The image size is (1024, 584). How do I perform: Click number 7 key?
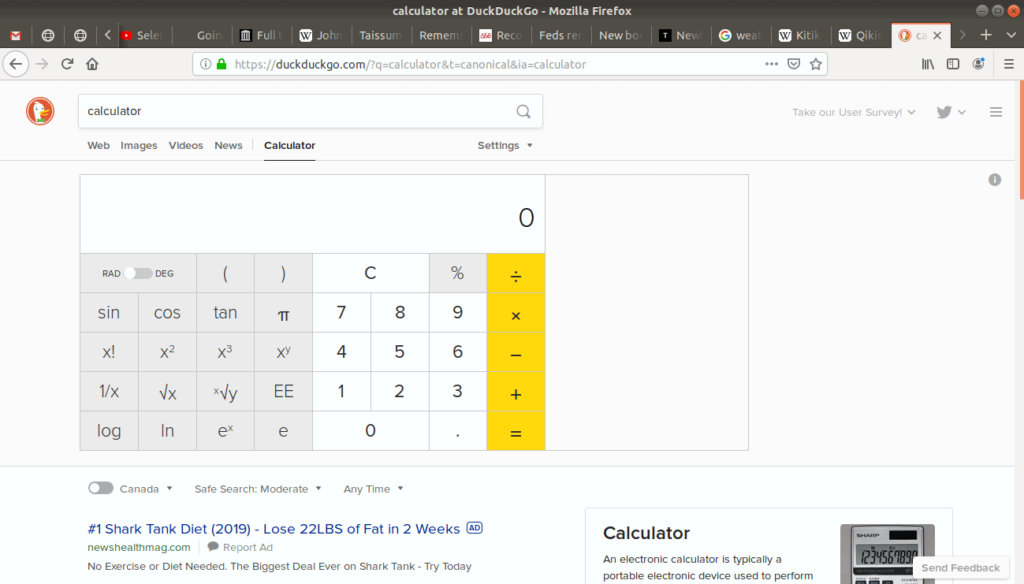click(x=342, y=313)
